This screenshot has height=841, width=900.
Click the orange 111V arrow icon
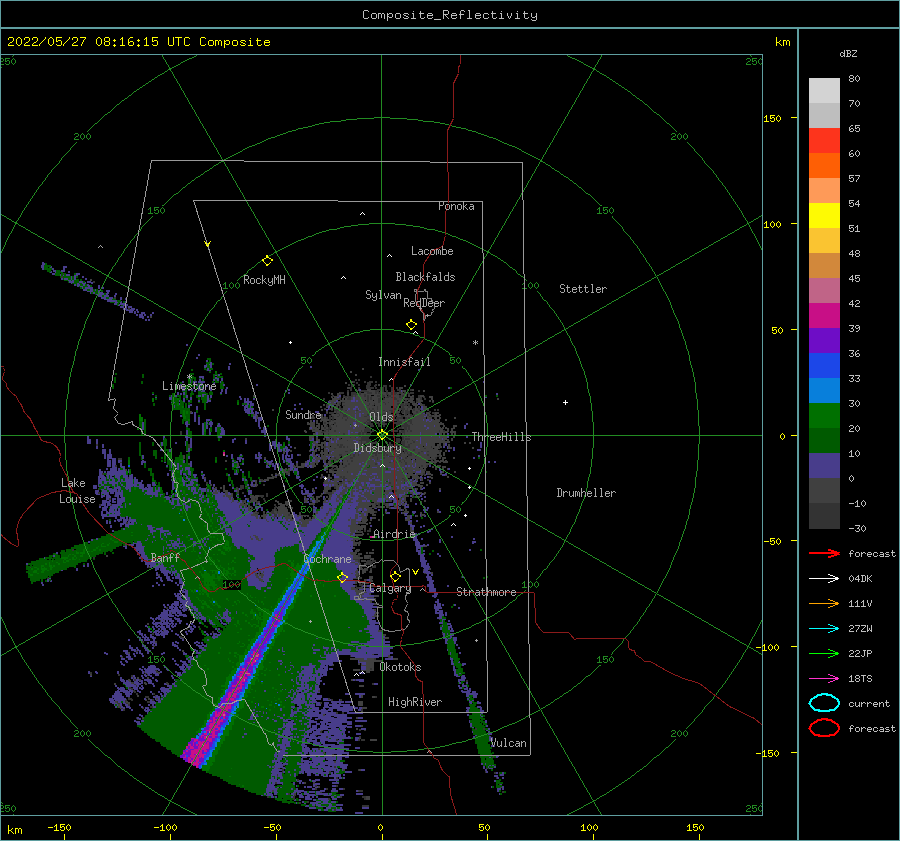824,603
